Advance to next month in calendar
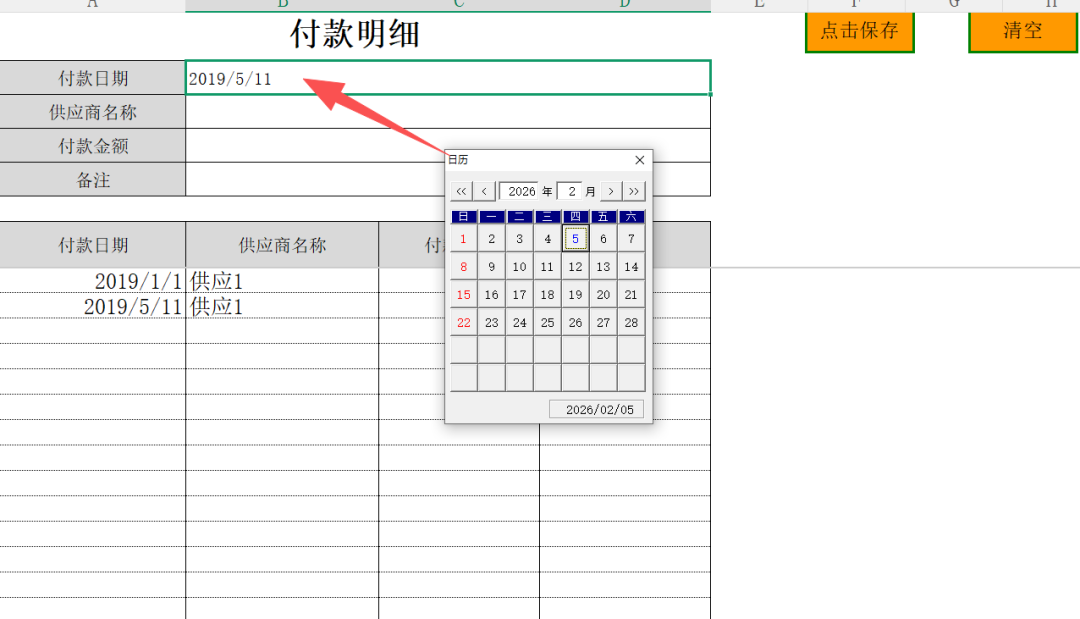 (612, 191)
